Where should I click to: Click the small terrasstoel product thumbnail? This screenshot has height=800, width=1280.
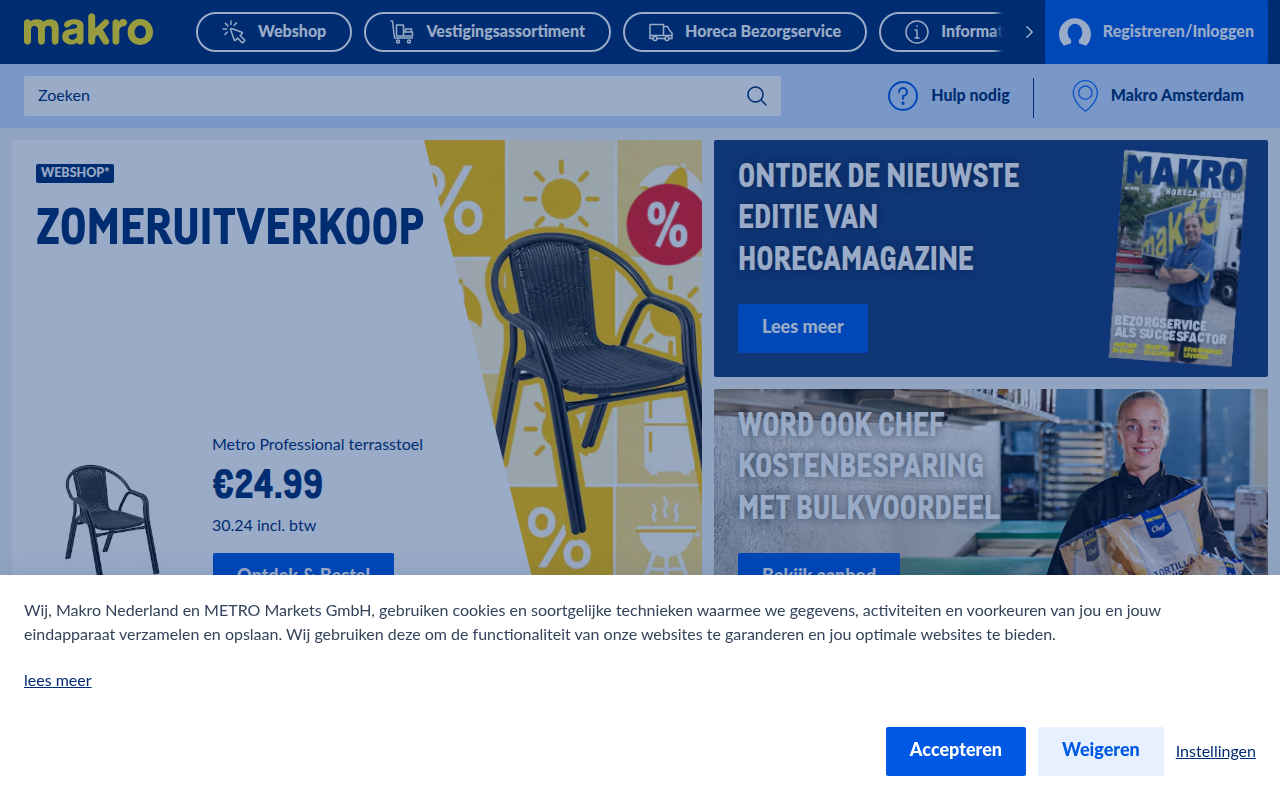click(111, 520)
